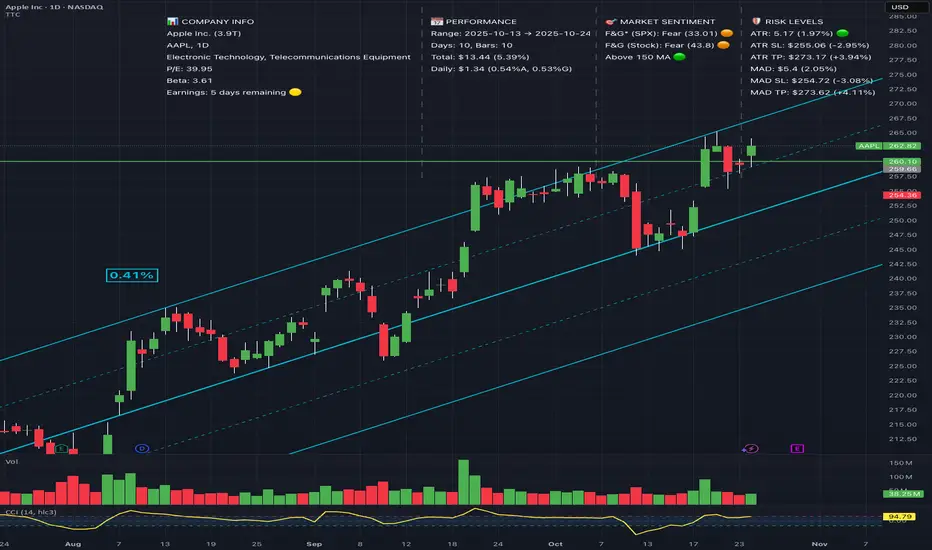
Task: Click the orange F&G (SPX) fear dot
Action: pos(726,33)
